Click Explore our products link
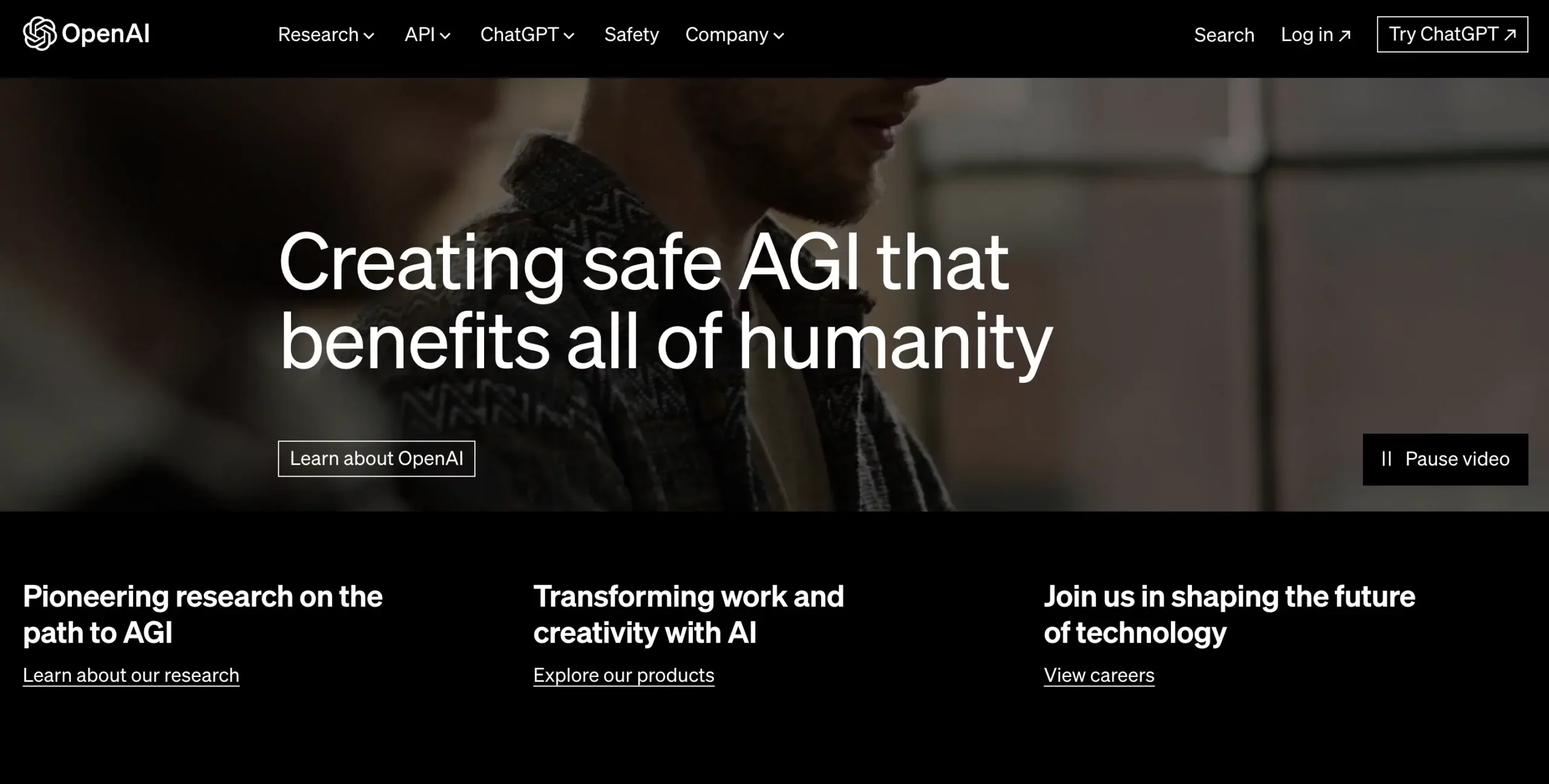The height and width of the screenshot is (784, 1549). (x=624, y=675)
